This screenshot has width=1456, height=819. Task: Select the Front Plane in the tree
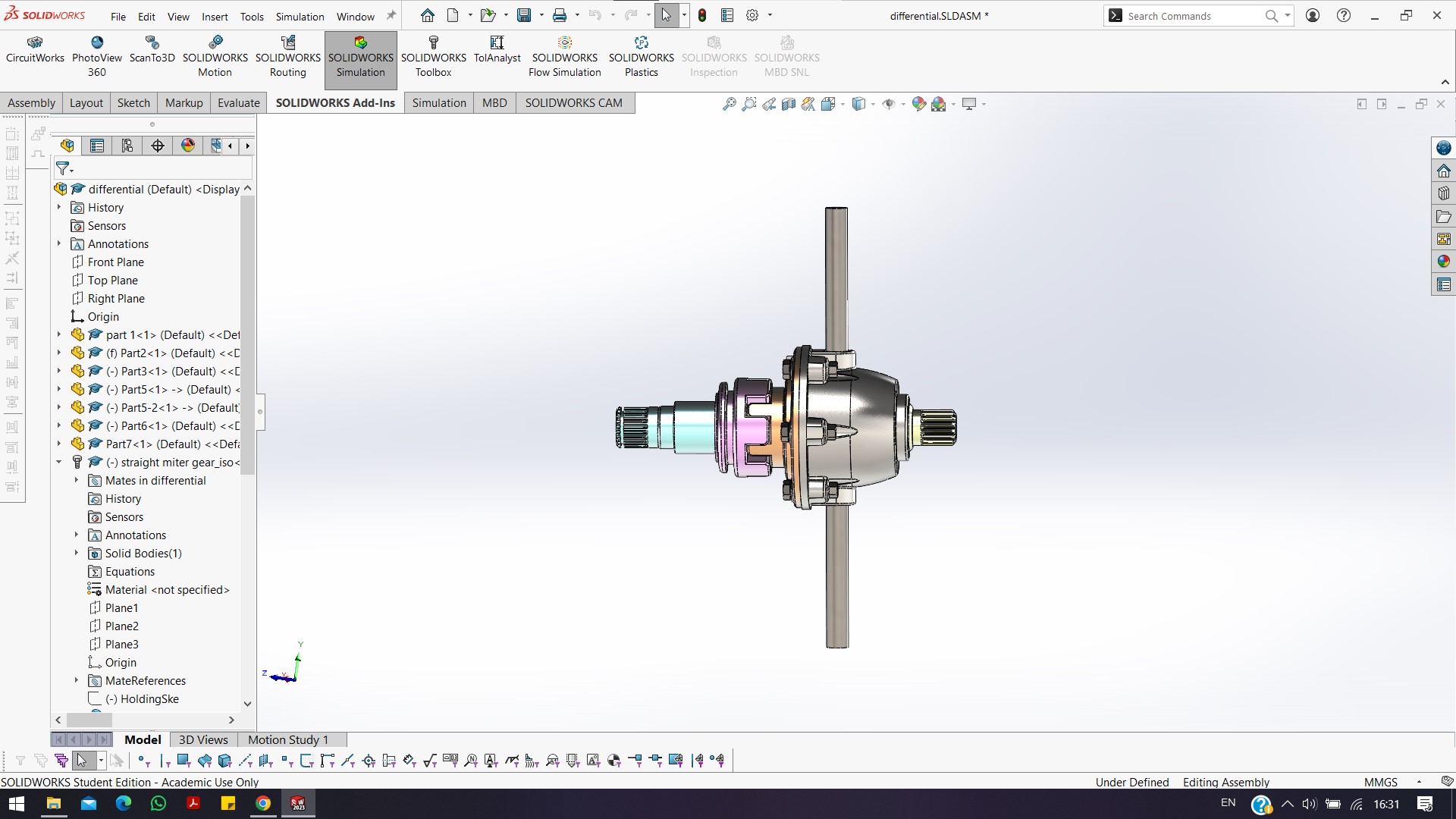tap(107, 262)
